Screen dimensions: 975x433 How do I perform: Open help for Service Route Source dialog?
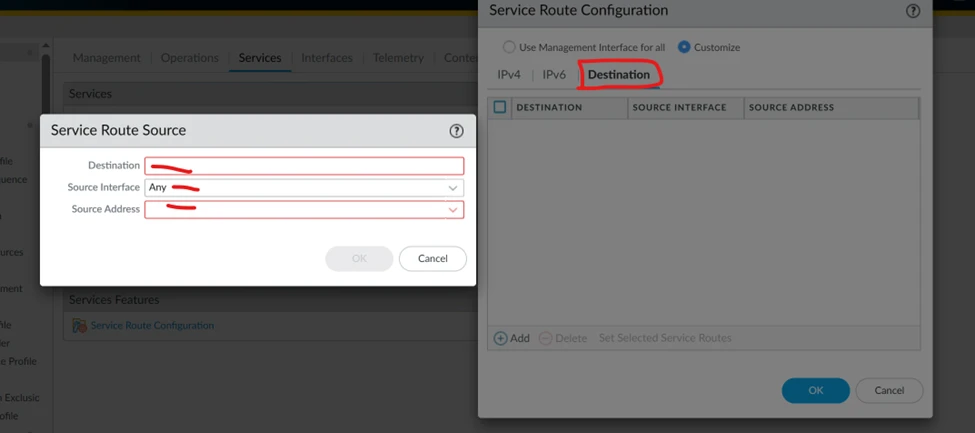coord(456,131)
